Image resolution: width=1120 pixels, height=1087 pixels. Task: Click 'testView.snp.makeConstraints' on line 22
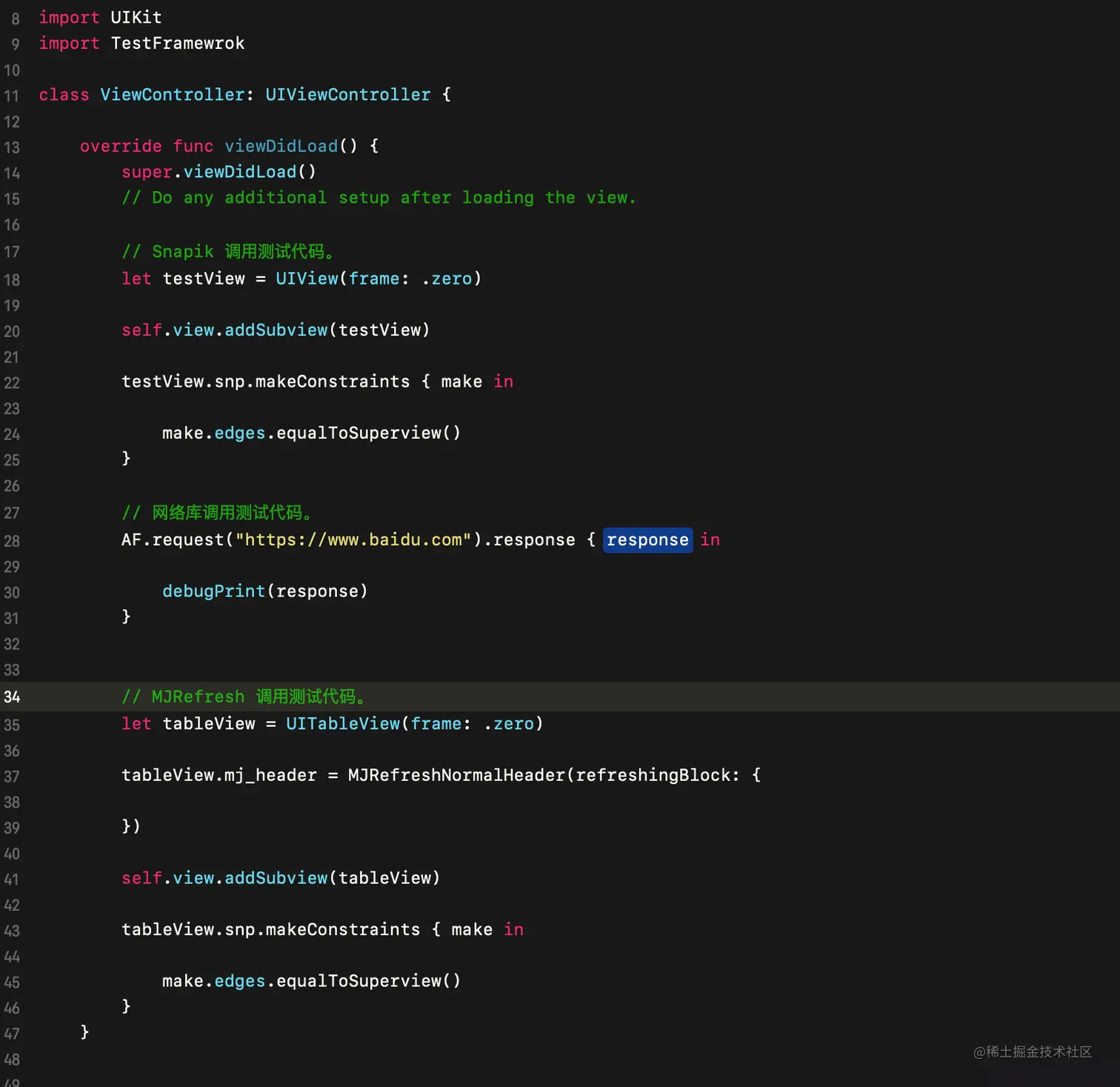[265, 382]
